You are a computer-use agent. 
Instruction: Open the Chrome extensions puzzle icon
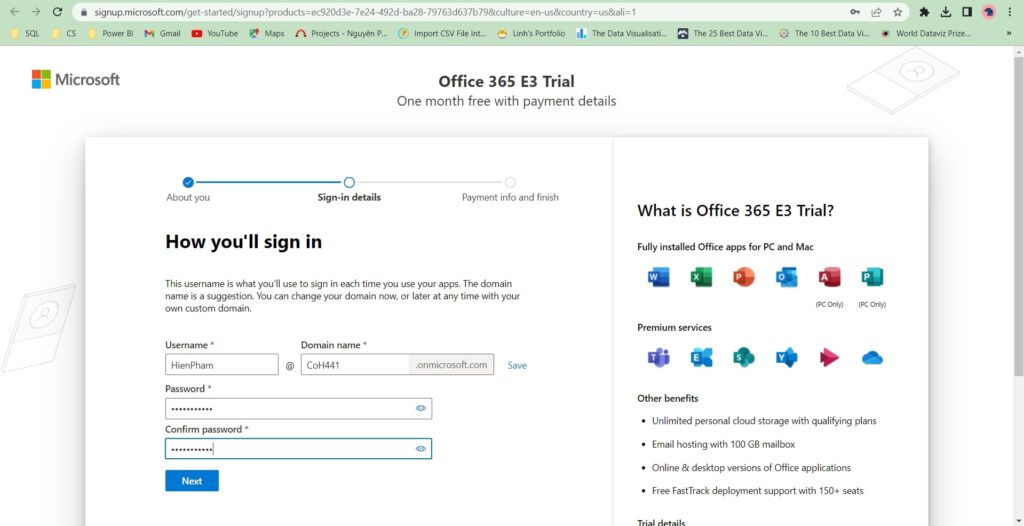point(924,12)
